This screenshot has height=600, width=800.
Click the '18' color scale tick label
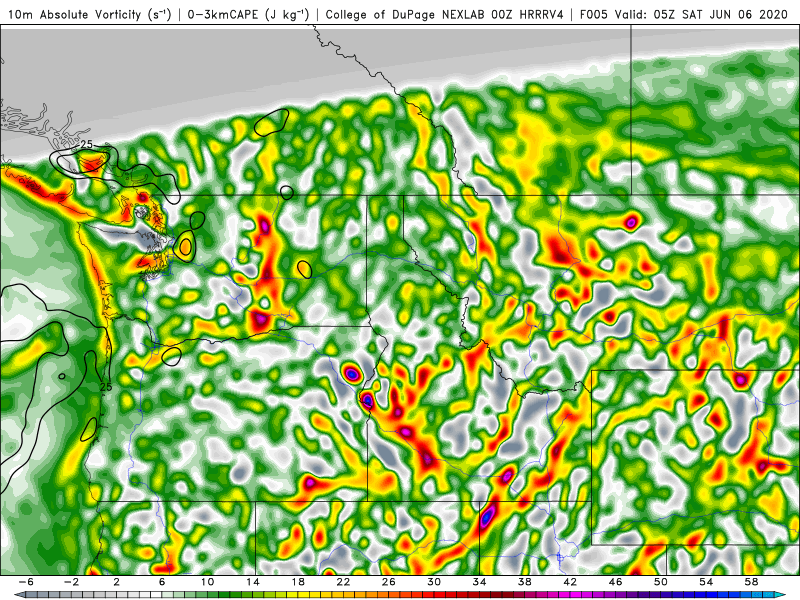[x=298, y=582]
